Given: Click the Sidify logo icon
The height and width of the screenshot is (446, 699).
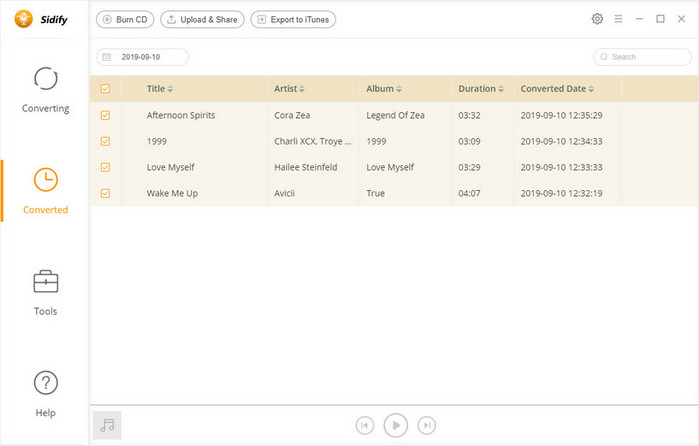Looking at the screenshot, I should coord(24,19).
